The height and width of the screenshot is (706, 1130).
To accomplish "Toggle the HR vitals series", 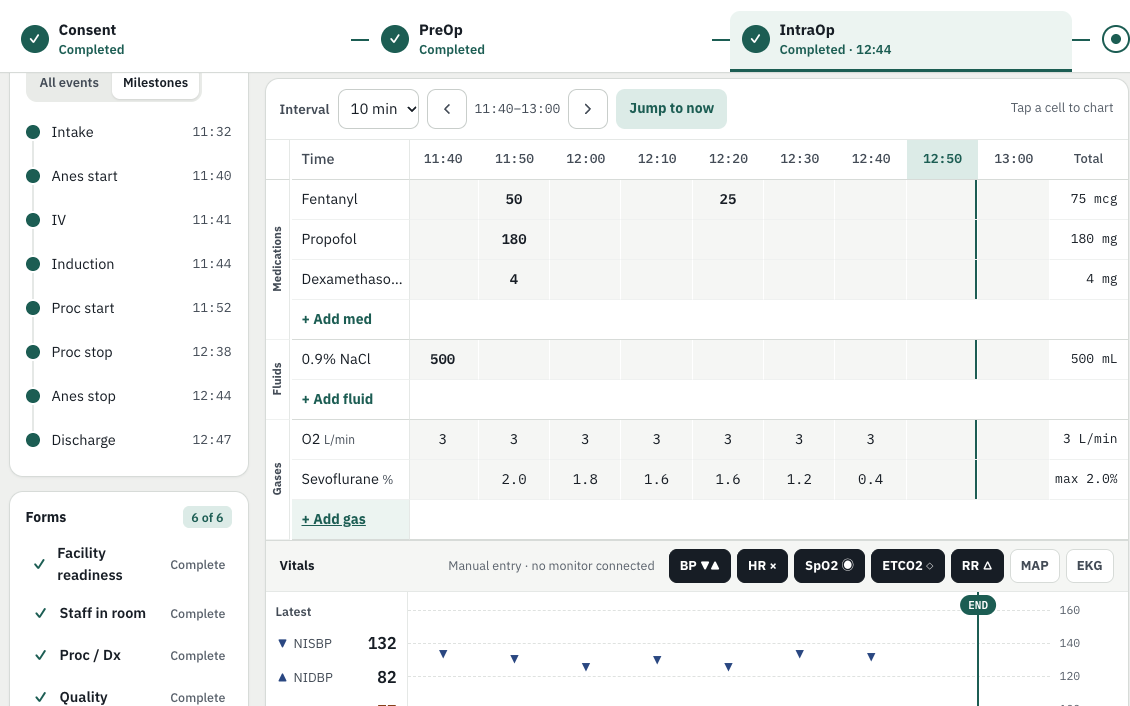I will (x=762, y=566).
